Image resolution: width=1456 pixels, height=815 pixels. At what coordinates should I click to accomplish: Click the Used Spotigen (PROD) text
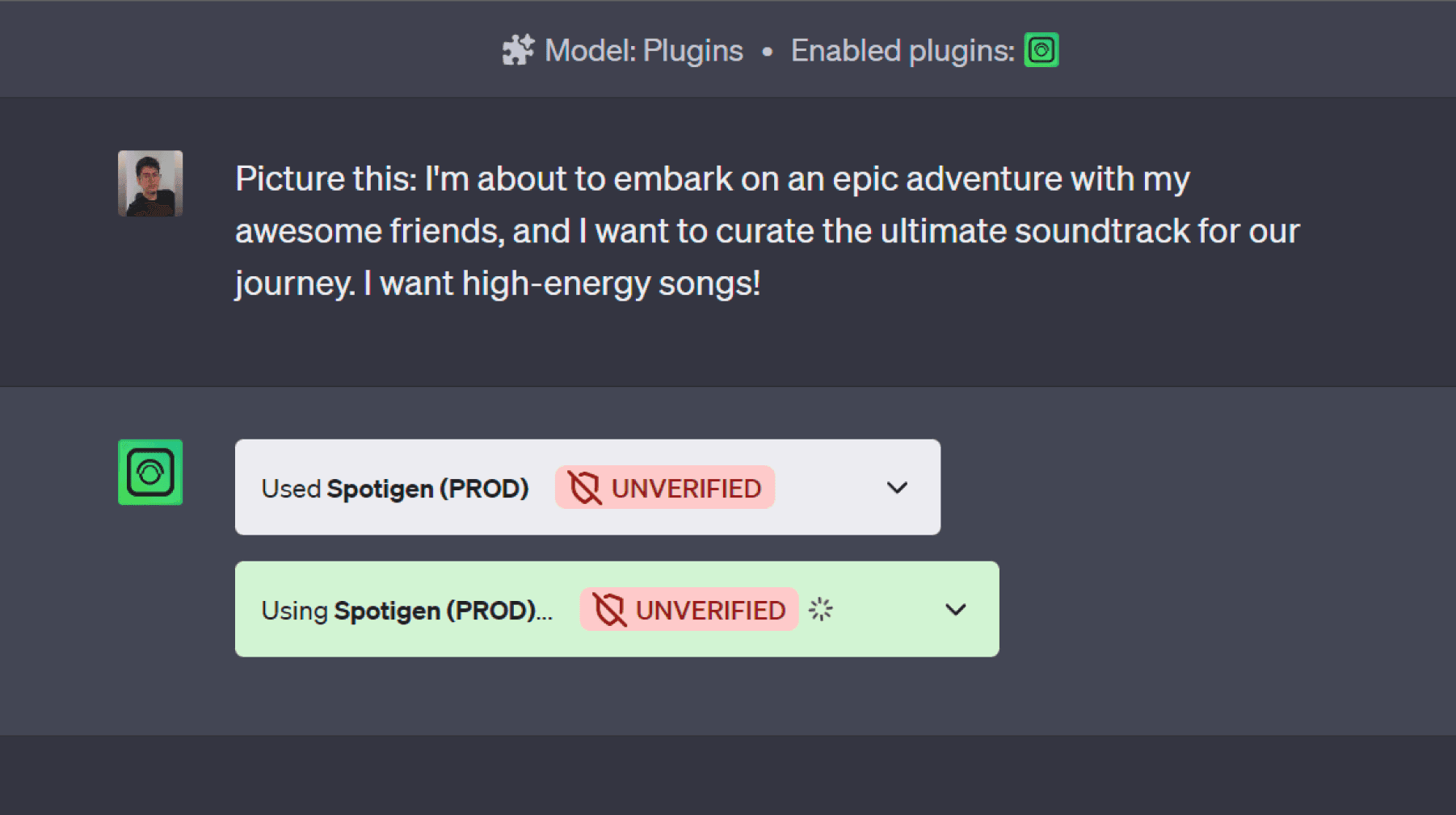point(395,489)
